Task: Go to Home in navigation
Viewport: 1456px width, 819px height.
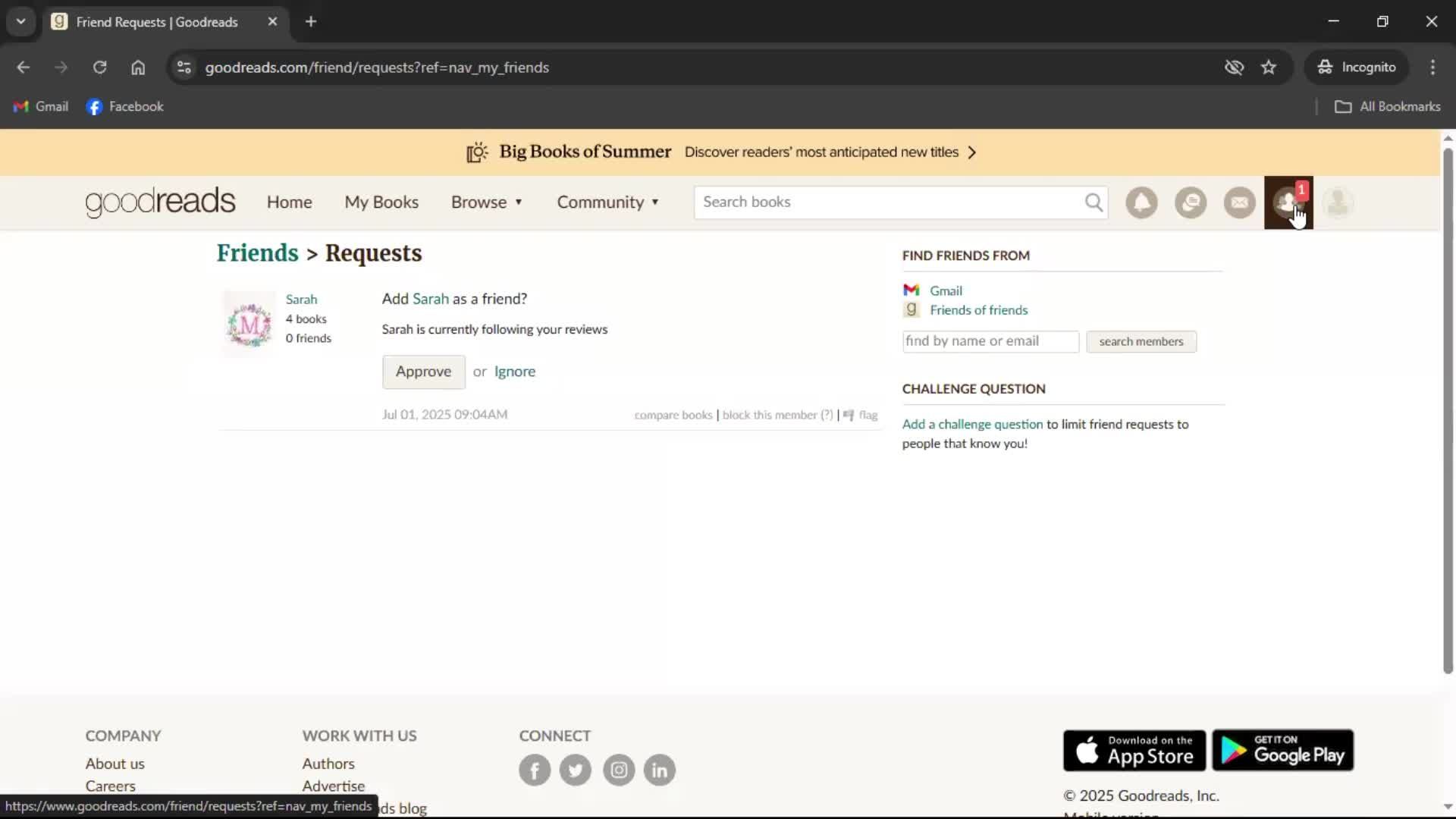Action: coord(289,202)
